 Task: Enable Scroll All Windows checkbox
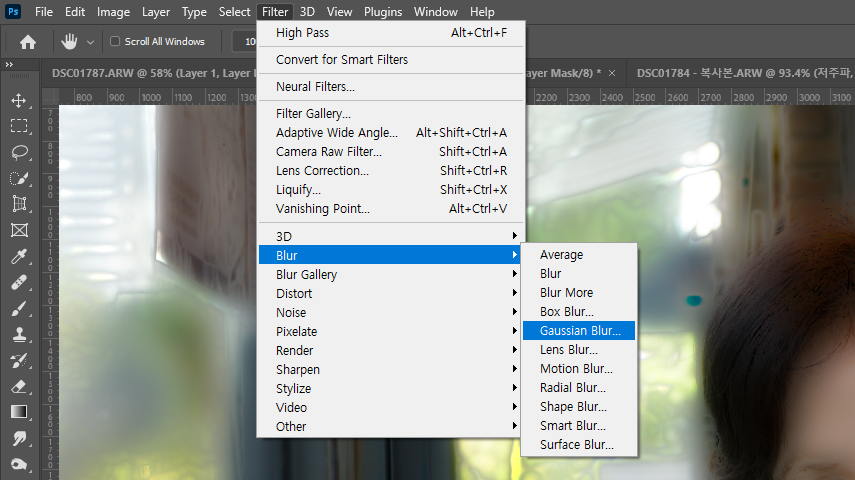pos(115,41)
